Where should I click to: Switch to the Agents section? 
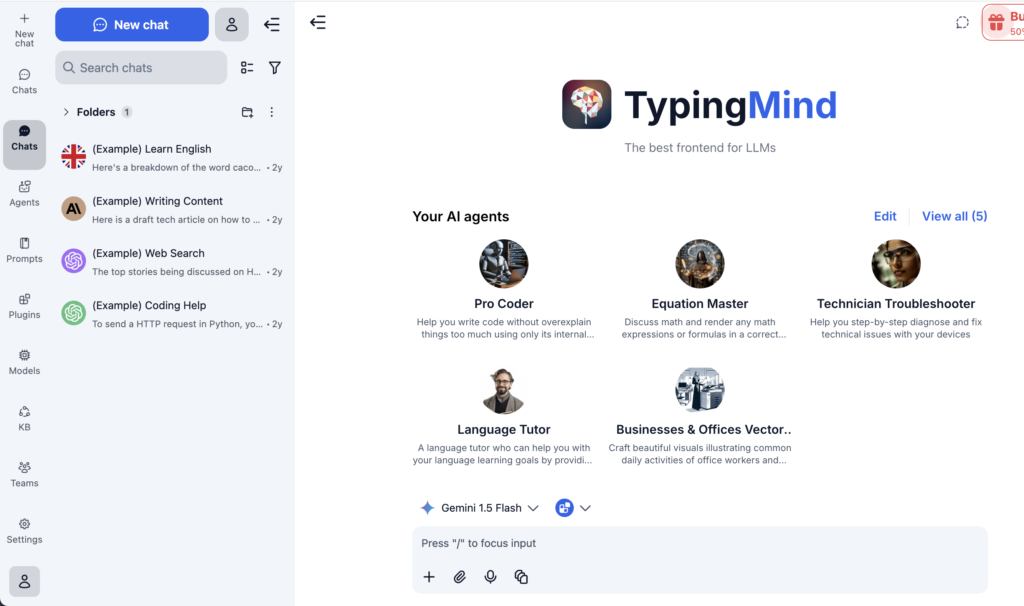click(x=24, y=195)
